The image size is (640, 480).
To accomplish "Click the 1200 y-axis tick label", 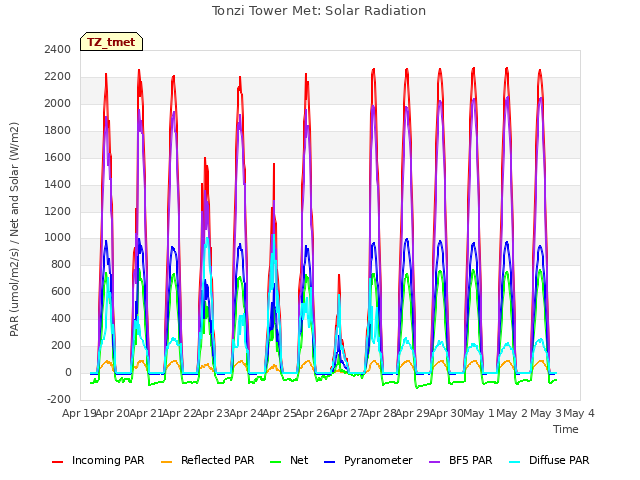I will pos(58,211).
